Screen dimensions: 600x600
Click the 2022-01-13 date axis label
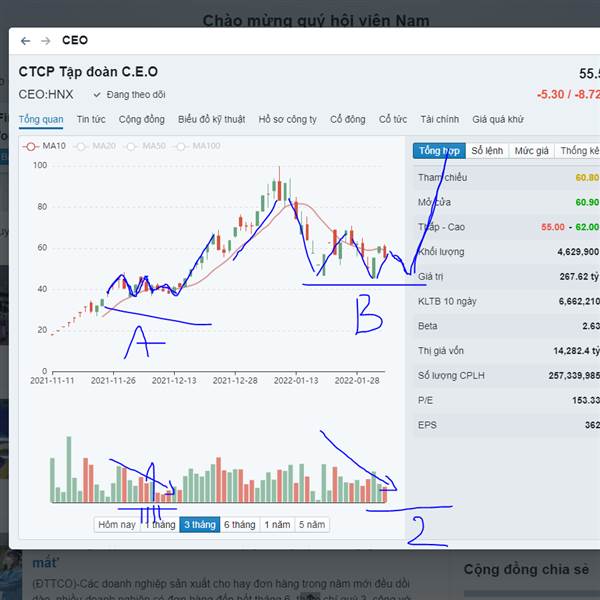296,381
